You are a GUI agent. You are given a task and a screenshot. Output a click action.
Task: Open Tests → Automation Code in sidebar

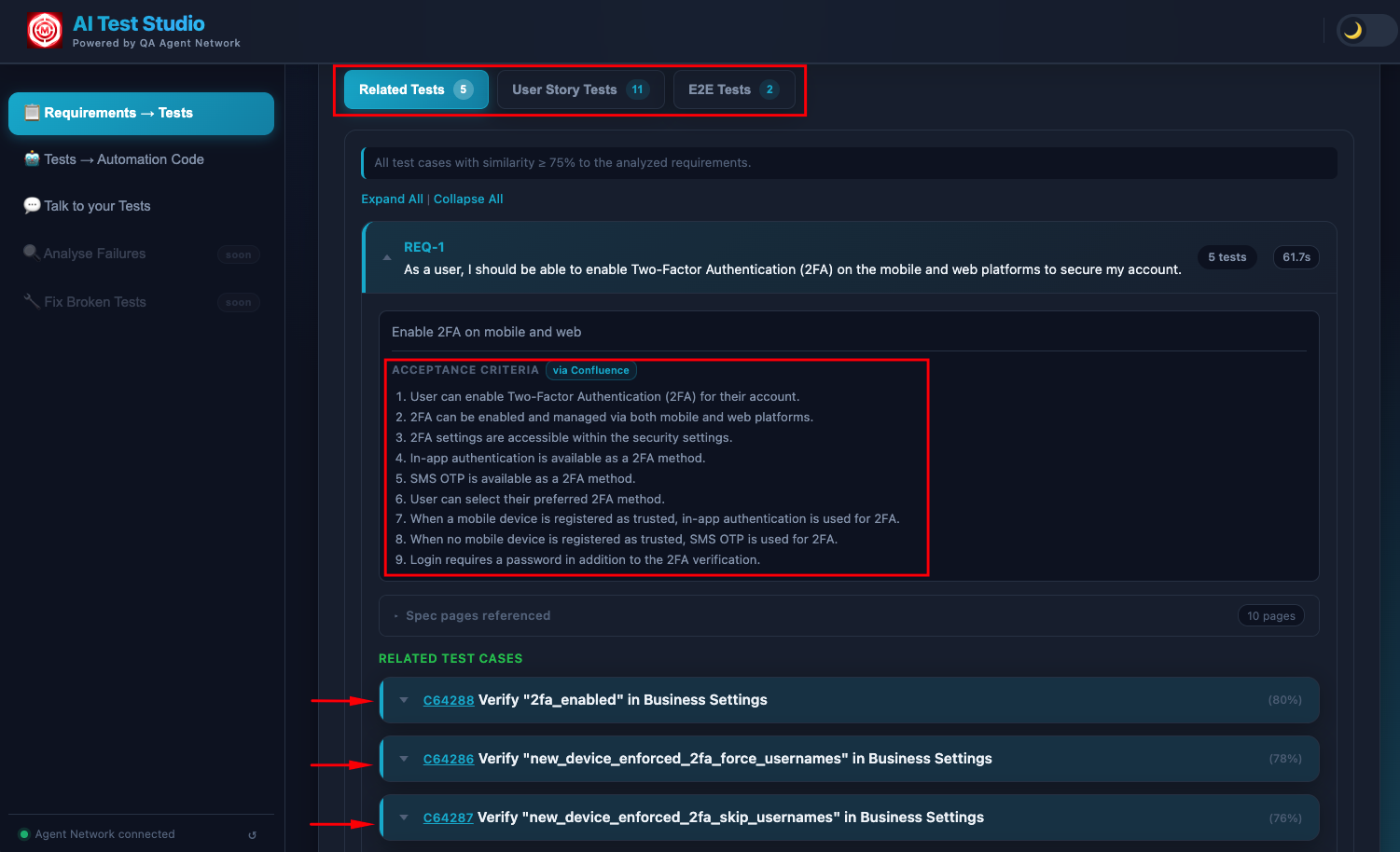pos(141,159)
